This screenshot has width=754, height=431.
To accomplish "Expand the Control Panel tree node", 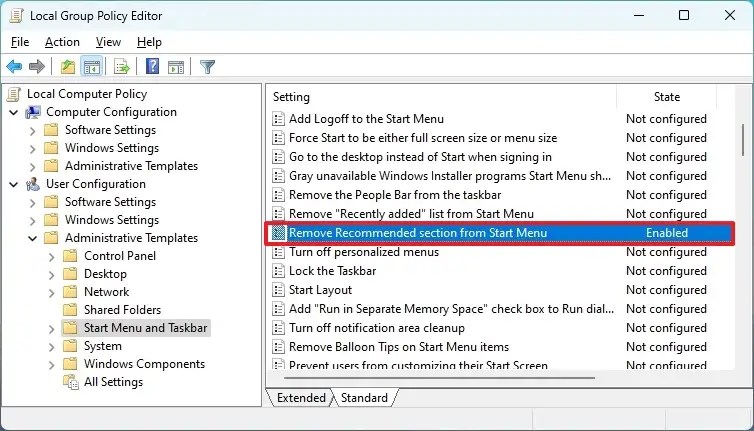I will (x=51, y=257).
